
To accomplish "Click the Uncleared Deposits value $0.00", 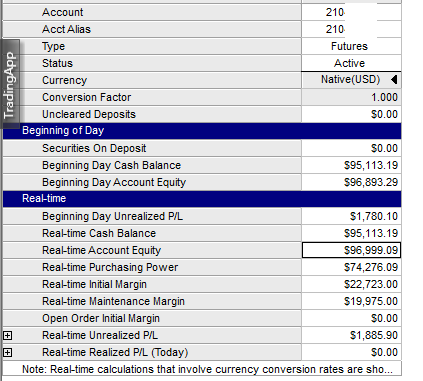I will pos(351,114).
